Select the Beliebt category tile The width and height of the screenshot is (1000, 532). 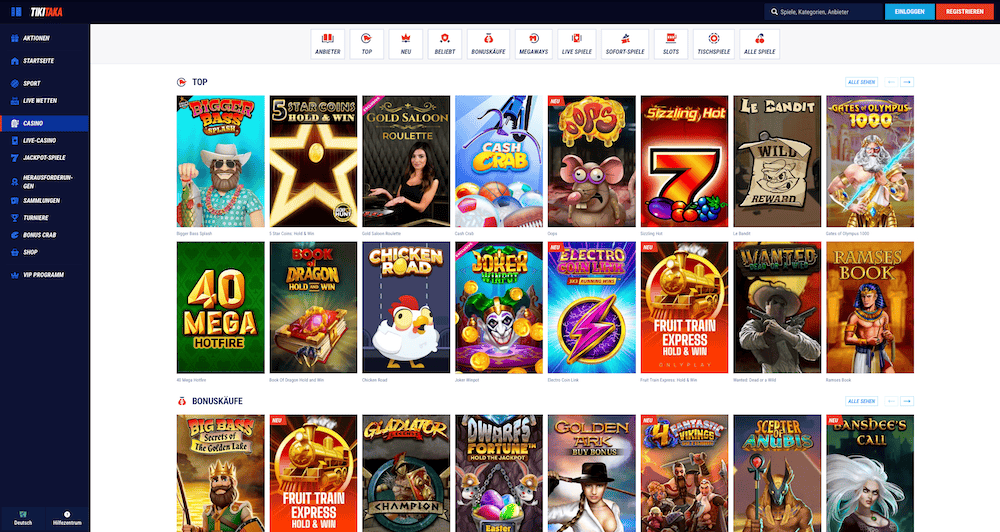[445, 44]
